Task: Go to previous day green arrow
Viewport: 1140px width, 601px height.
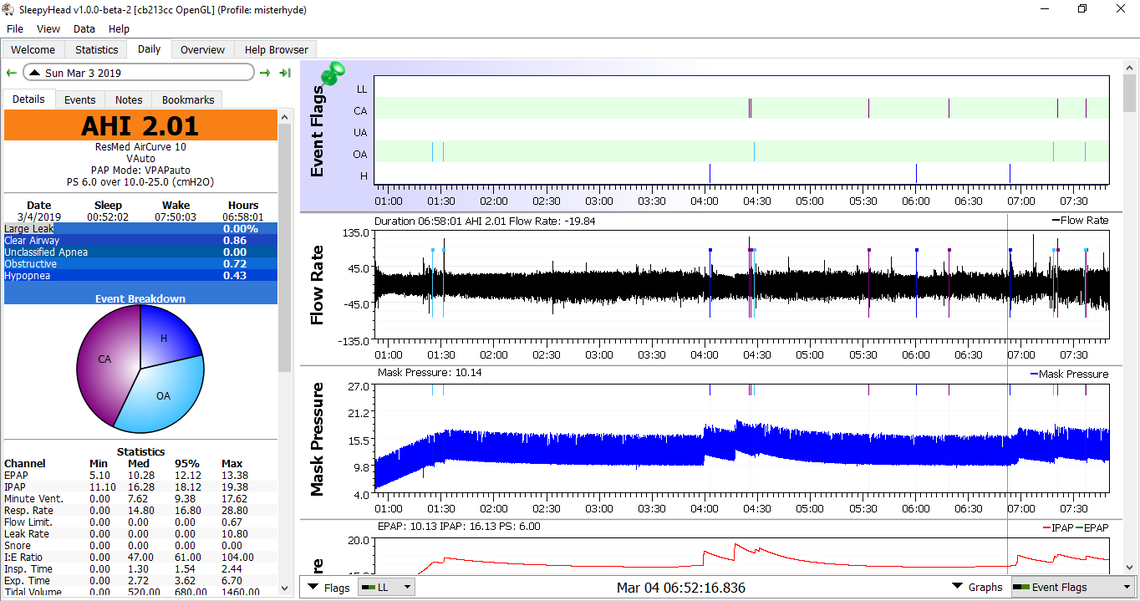Action: coord(12,73)
